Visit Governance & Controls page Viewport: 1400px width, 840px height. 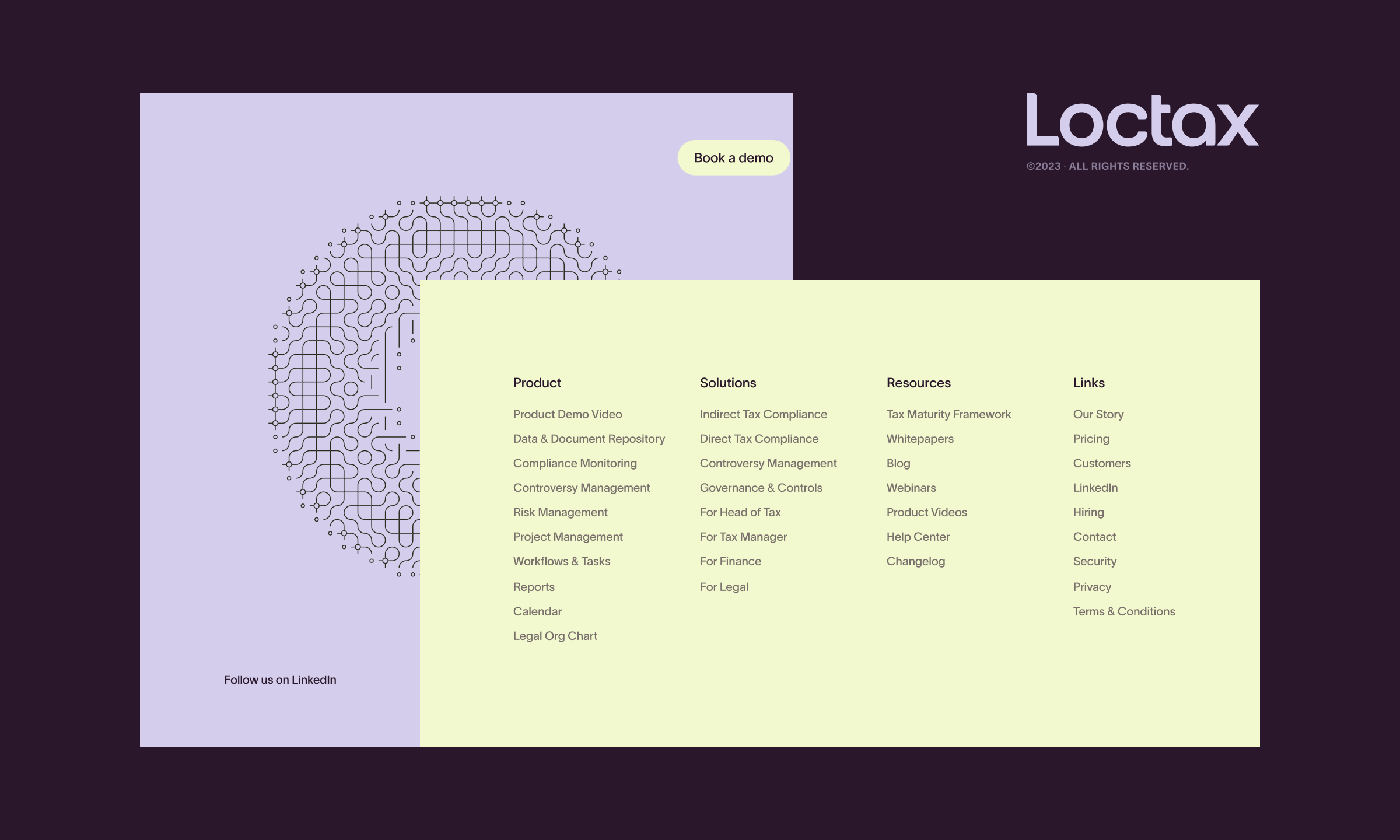(761, 488)
